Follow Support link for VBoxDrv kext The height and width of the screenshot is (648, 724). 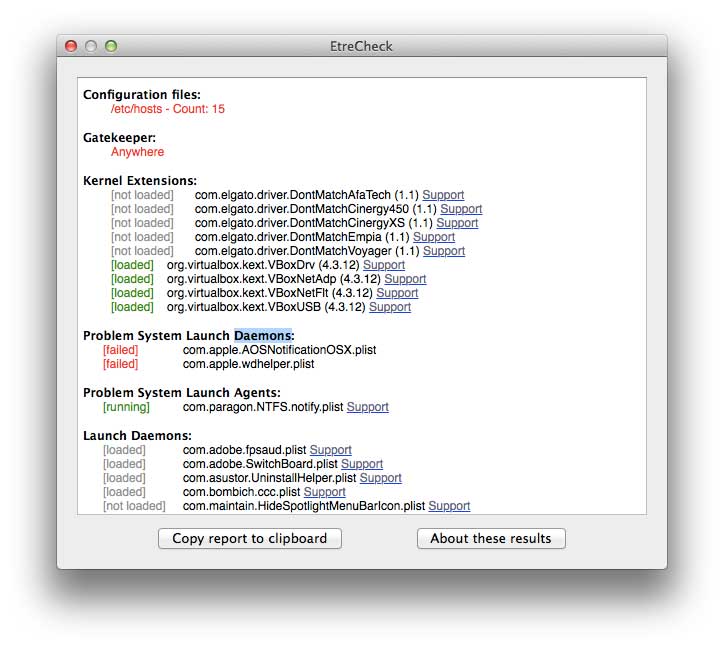[384, 265]
